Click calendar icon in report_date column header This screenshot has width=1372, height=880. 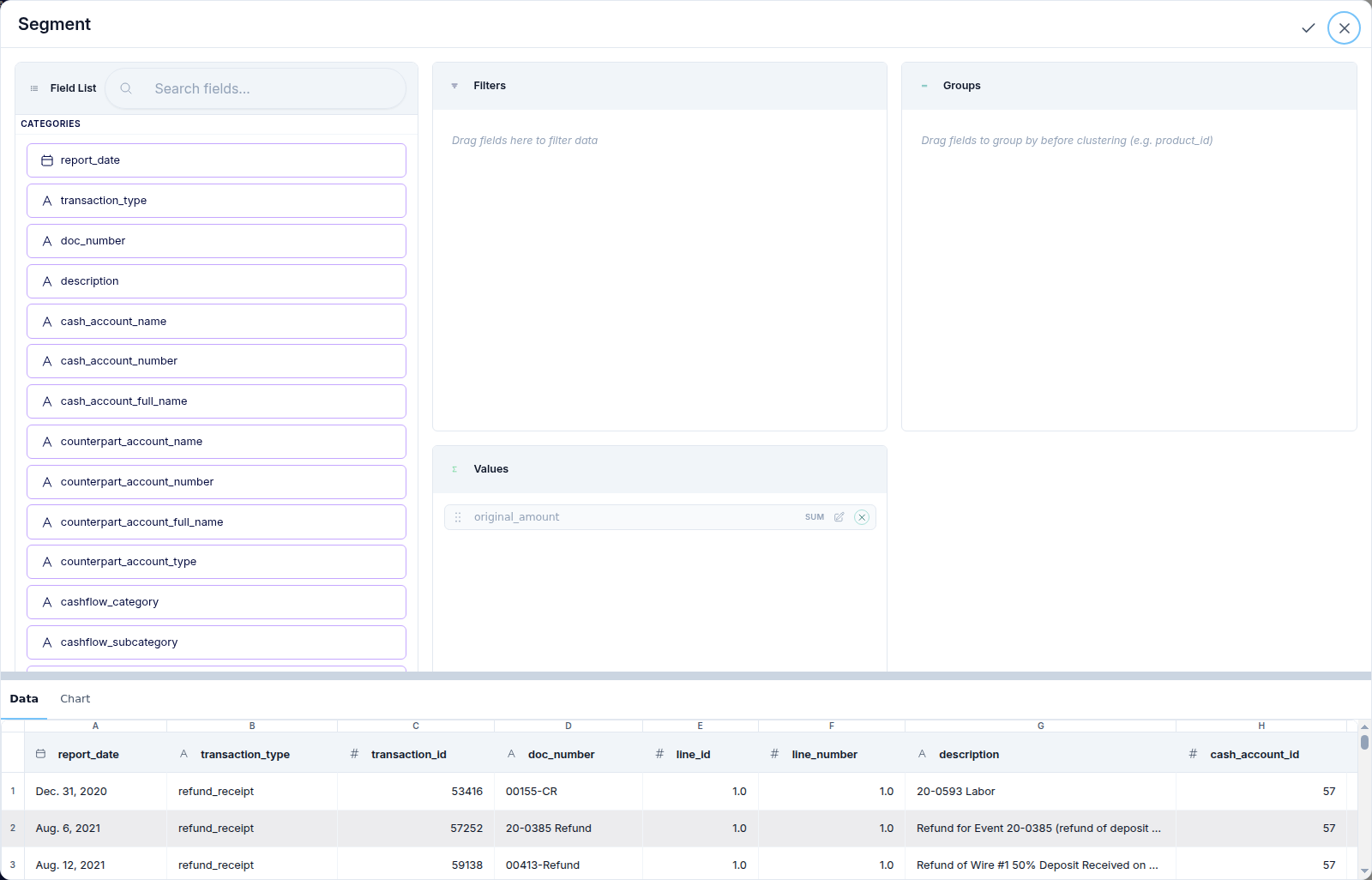click(x=40, y=754)
